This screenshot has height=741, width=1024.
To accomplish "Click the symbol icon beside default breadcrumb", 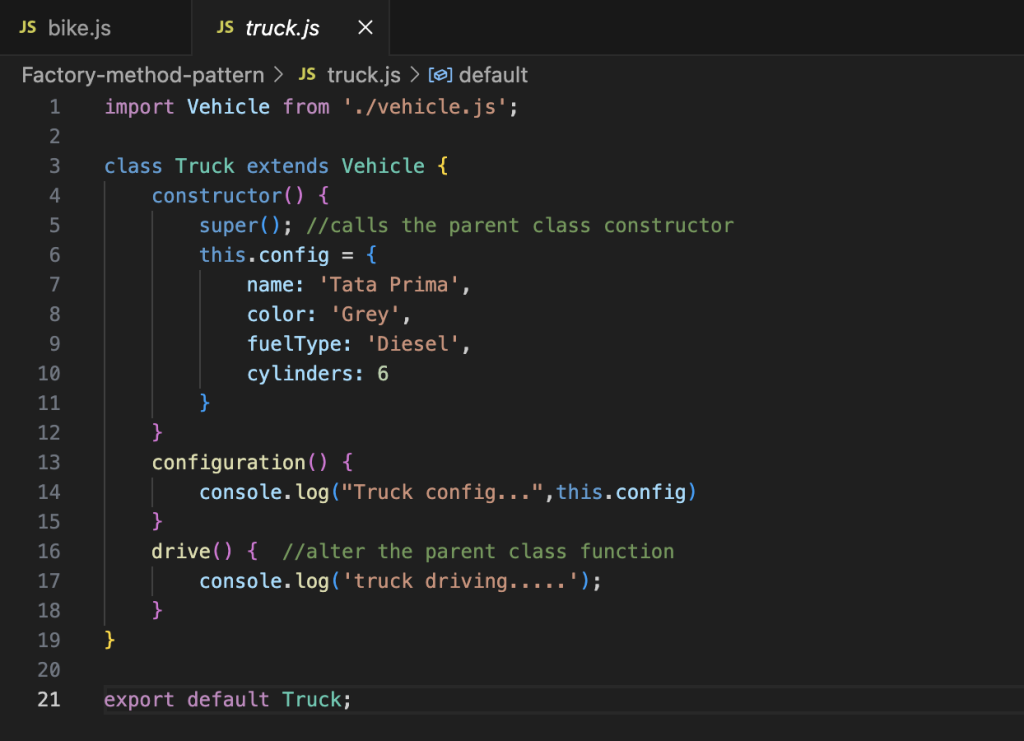I will (440, 75).
